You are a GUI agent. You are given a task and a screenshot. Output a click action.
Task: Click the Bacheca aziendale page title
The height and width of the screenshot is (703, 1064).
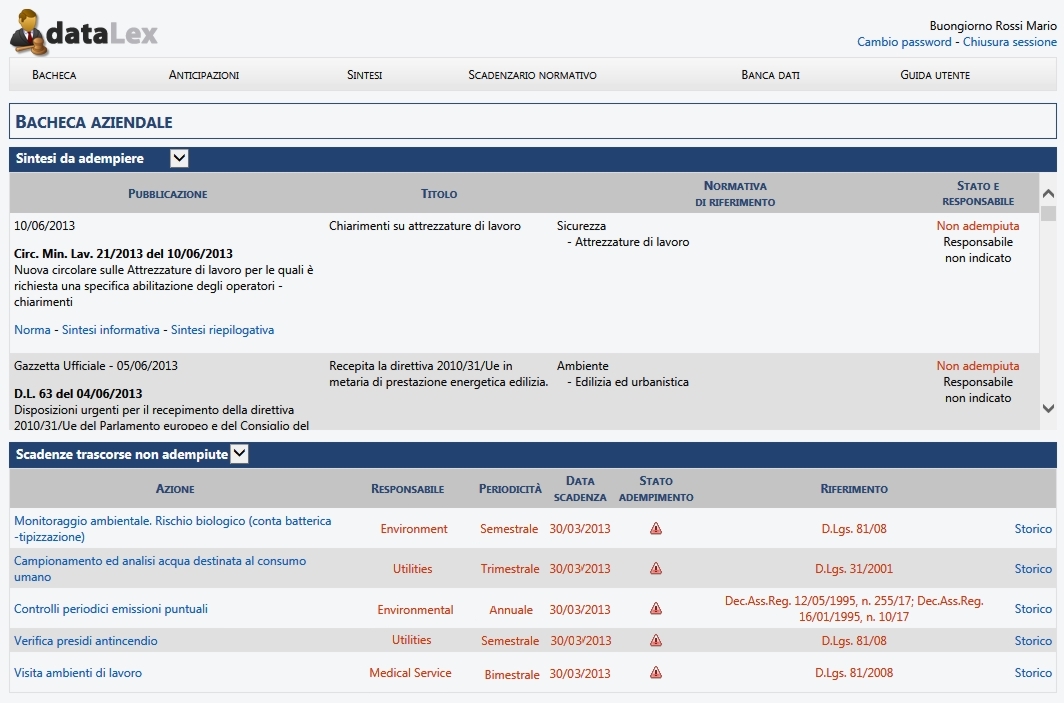[x=94, y=122]
